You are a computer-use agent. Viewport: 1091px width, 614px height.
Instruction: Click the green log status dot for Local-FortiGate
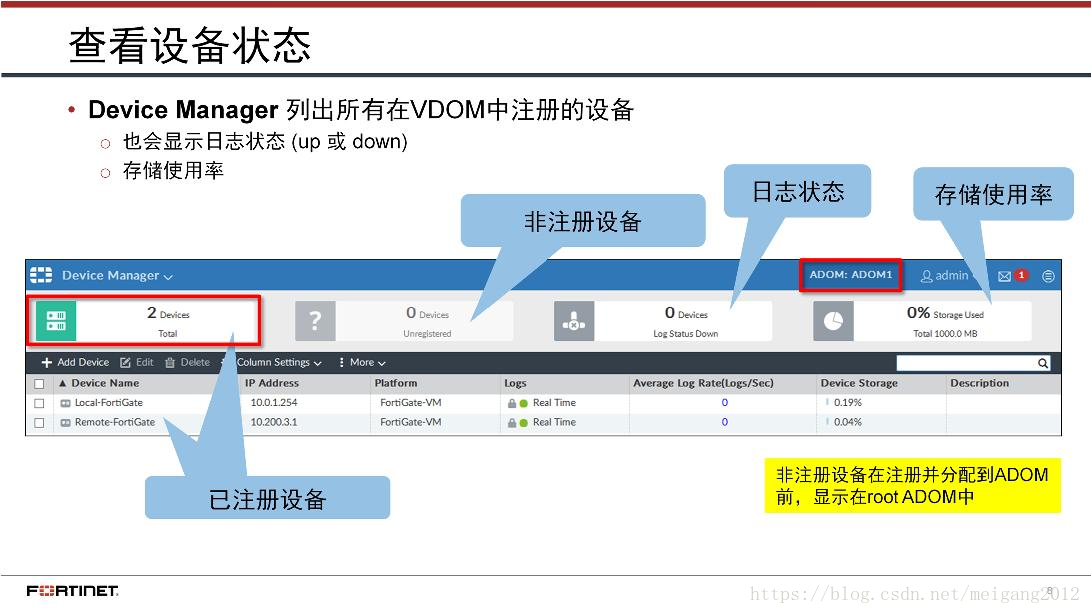point(524,403)
